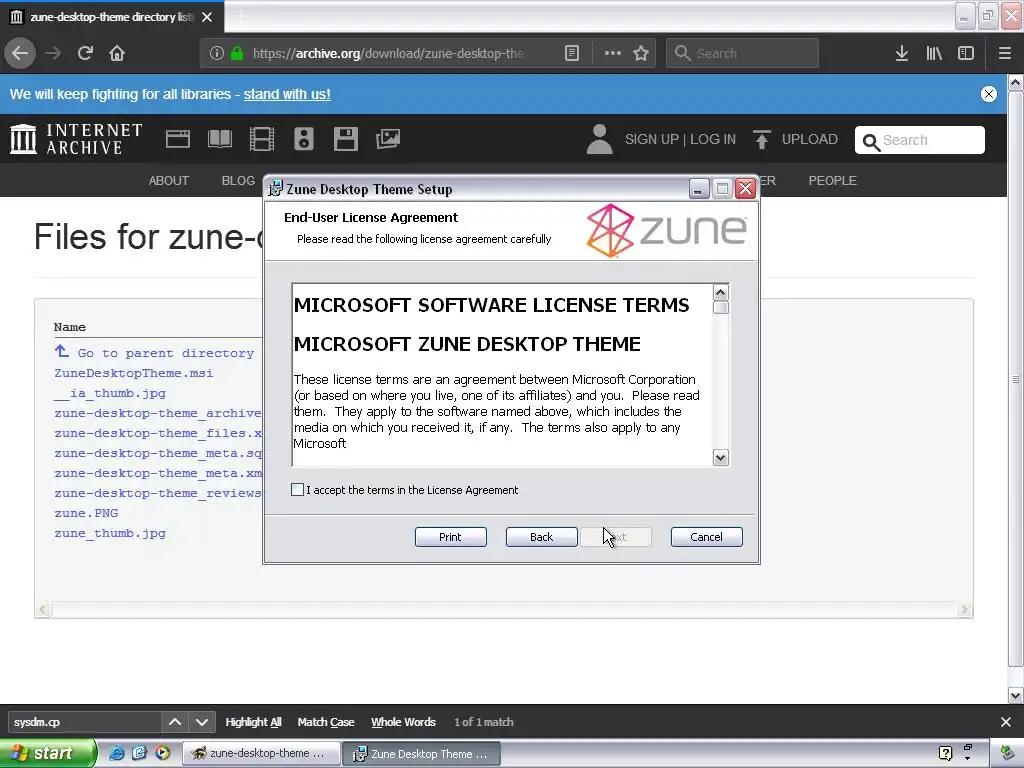Dismiss the blue libraries banner
1024x768 pixels.
(989, 94)
